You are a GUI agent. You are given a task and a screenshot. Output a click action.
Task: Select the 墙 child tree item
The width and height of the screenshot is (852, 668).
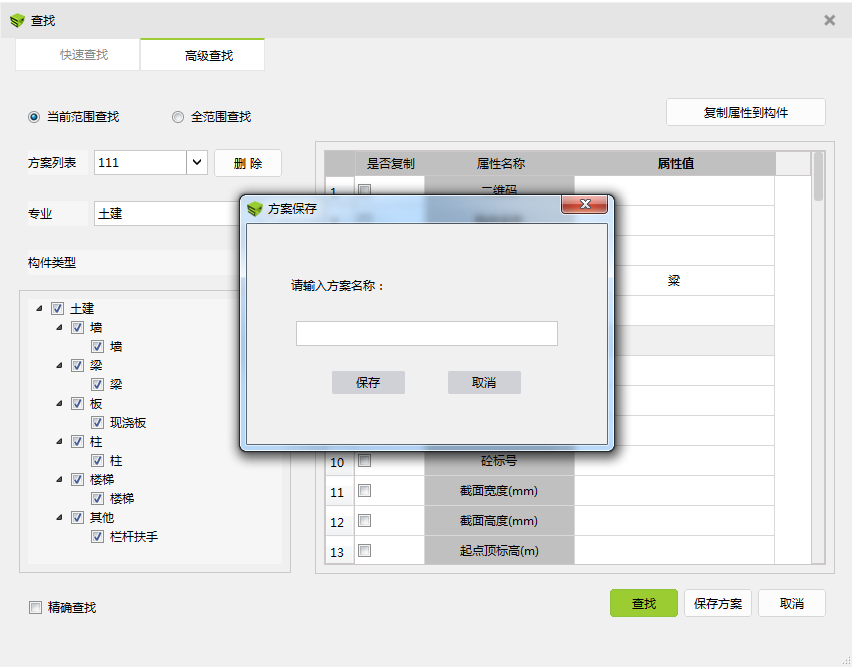tap(116, 347)
